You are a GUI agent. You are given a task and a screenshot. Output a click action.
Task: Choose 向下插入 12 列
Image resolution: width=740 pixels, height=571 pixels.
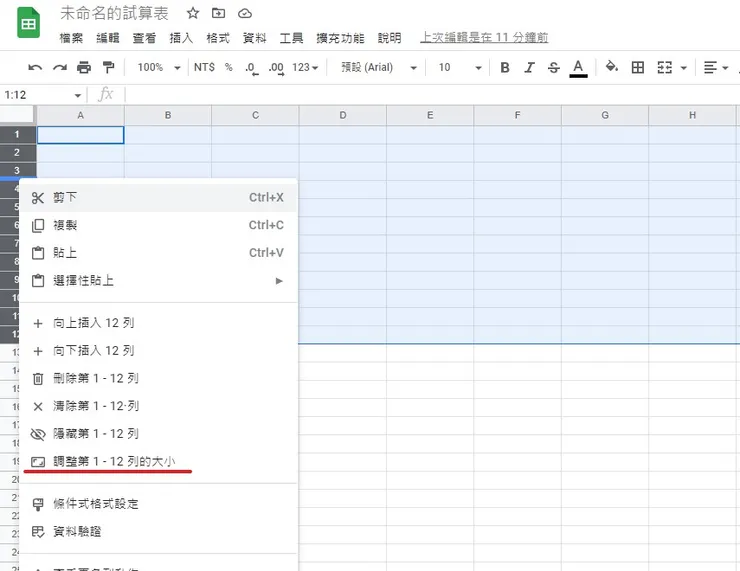click(x=159, y=351)
